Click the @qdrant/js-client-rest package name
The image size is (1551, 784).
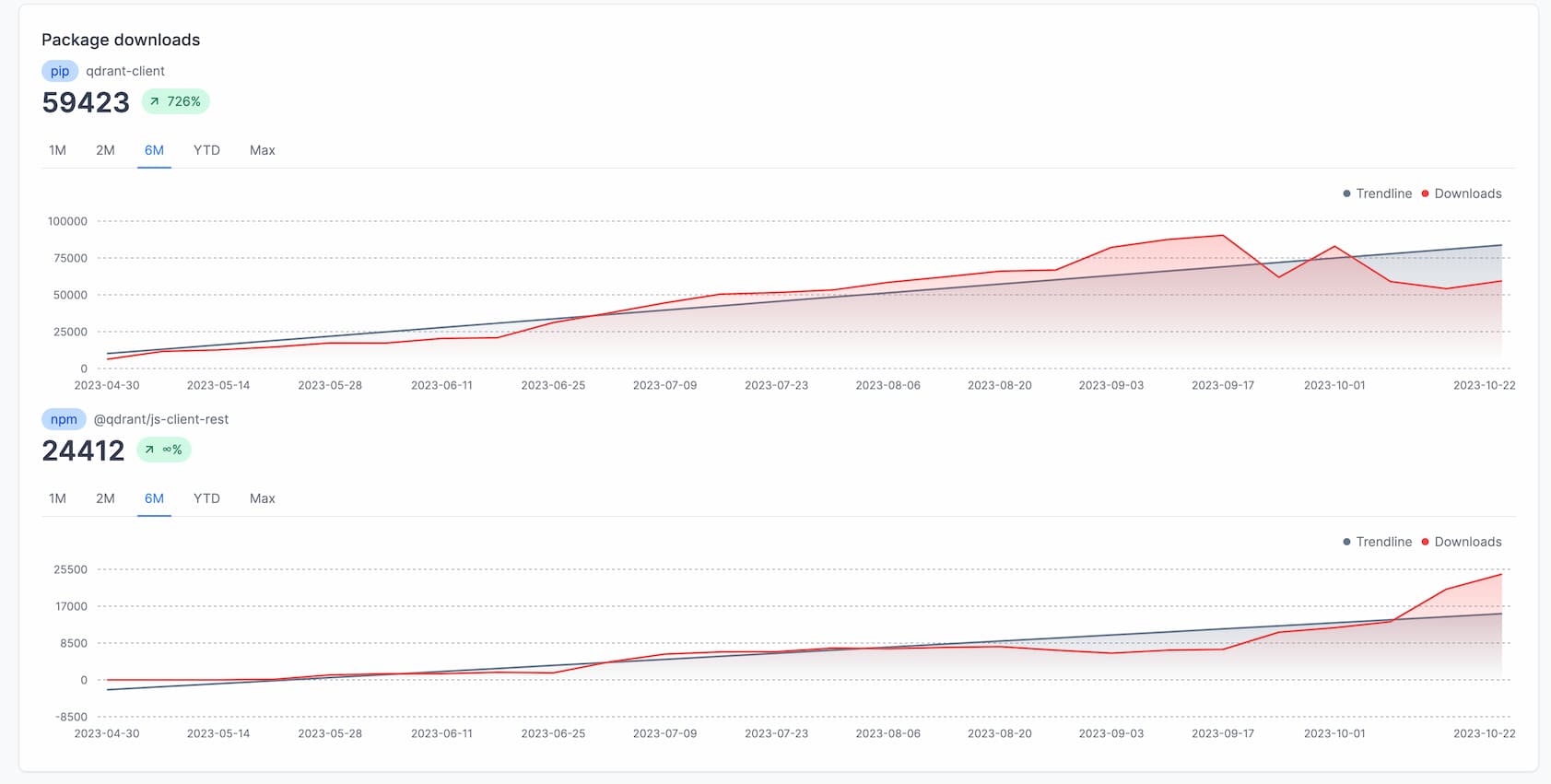pyautogui.click(x=161, y=419)
